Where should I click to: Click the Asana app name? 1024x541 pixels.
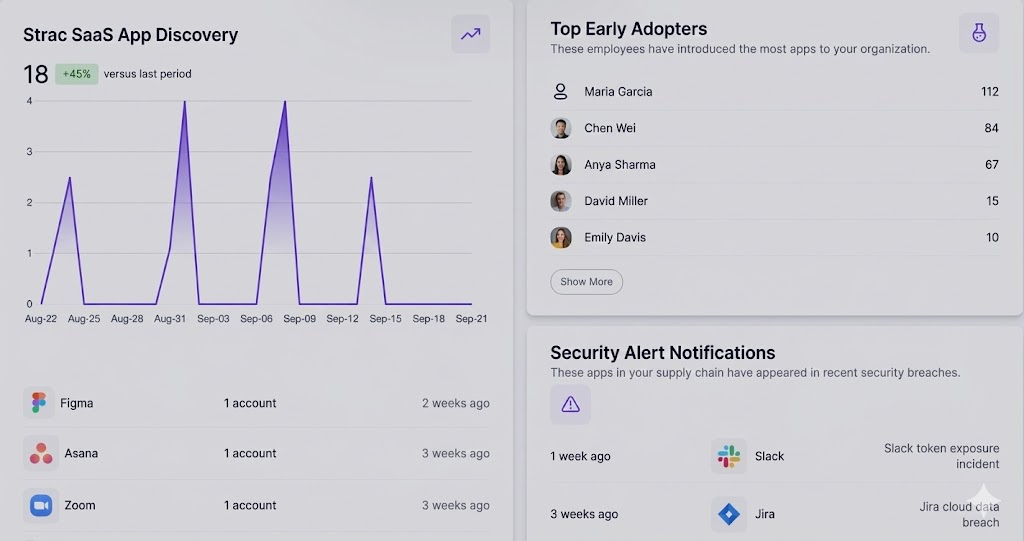[81, 453]
